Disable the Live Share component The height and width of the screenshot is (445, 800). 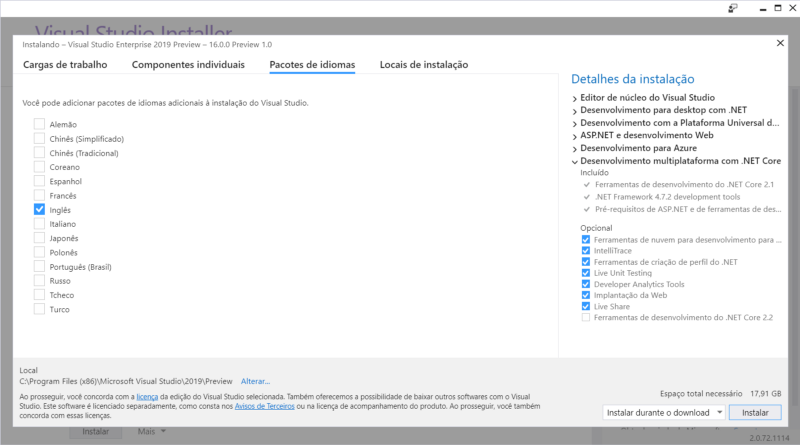586,306
